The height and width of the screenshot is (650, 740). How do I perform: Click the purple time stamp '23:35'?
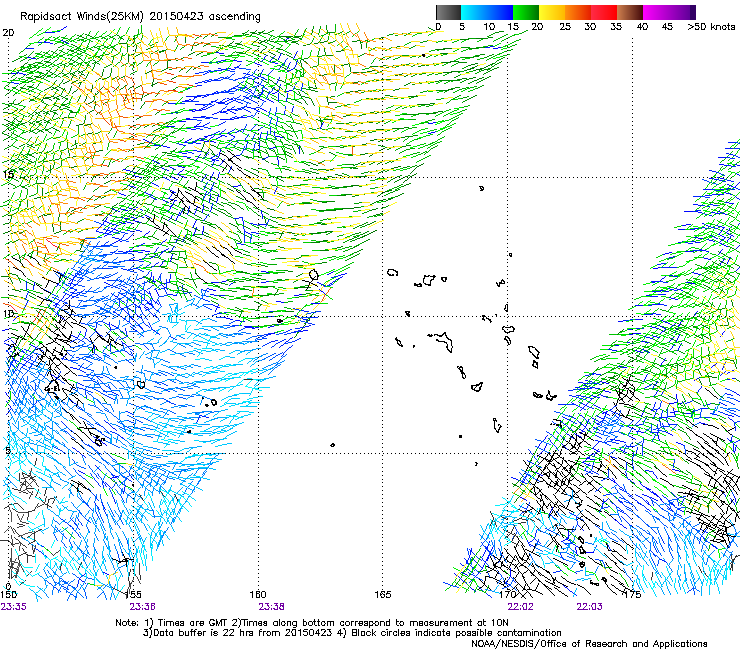coord(14,607)
